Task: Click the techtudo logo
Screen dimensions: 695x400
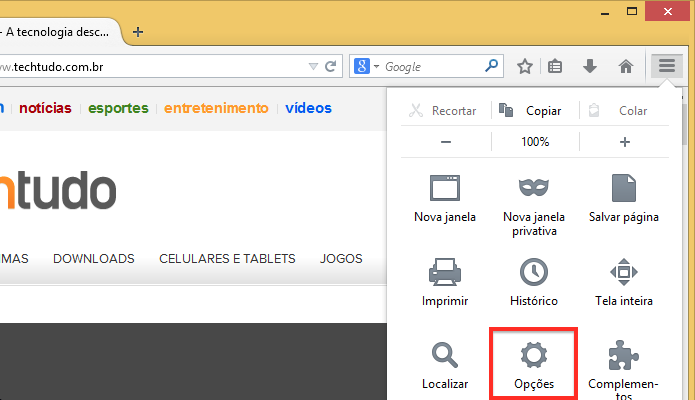Action: pos(58,190)
